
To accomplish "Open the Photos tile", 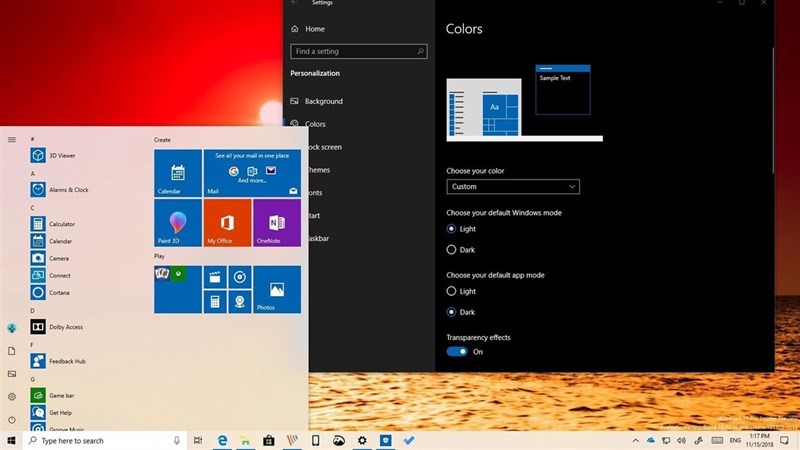I will pyautogui.click(x=276, y=289).
